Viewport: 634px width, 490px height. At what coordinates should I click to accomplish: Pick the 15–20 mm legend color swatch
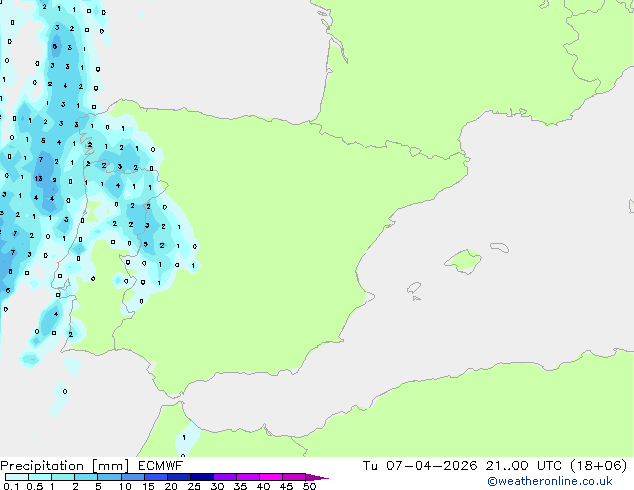[155, 477]
